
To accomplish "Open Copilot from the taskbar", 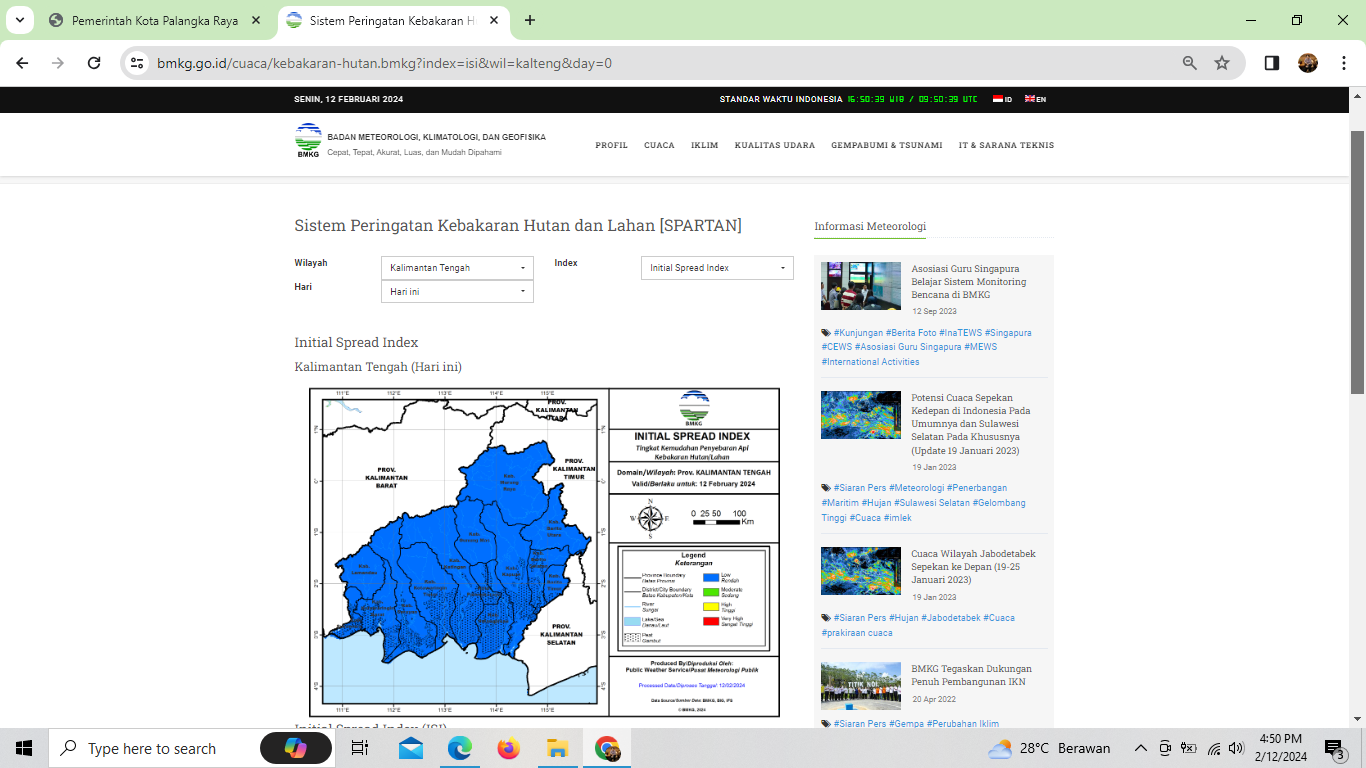I will coord(296,748).
